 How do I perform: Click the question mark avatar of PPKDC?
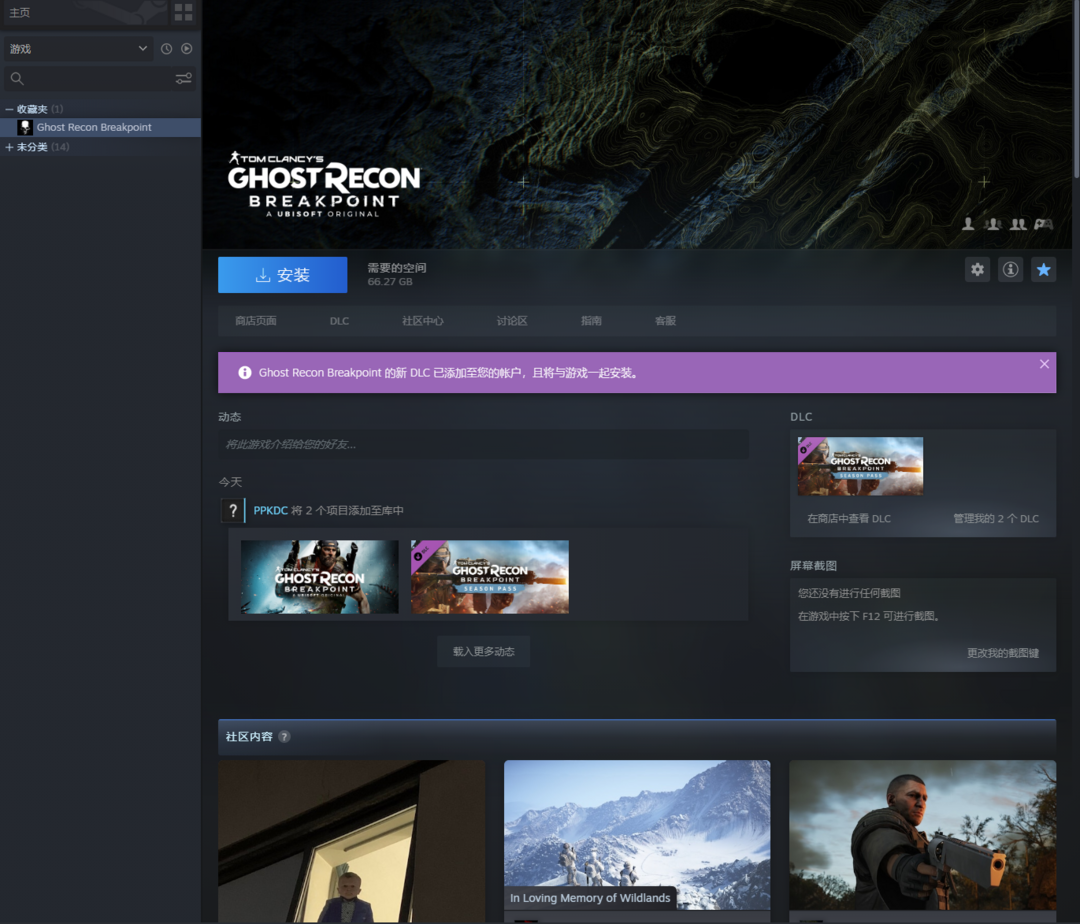[x=233, y=510]
